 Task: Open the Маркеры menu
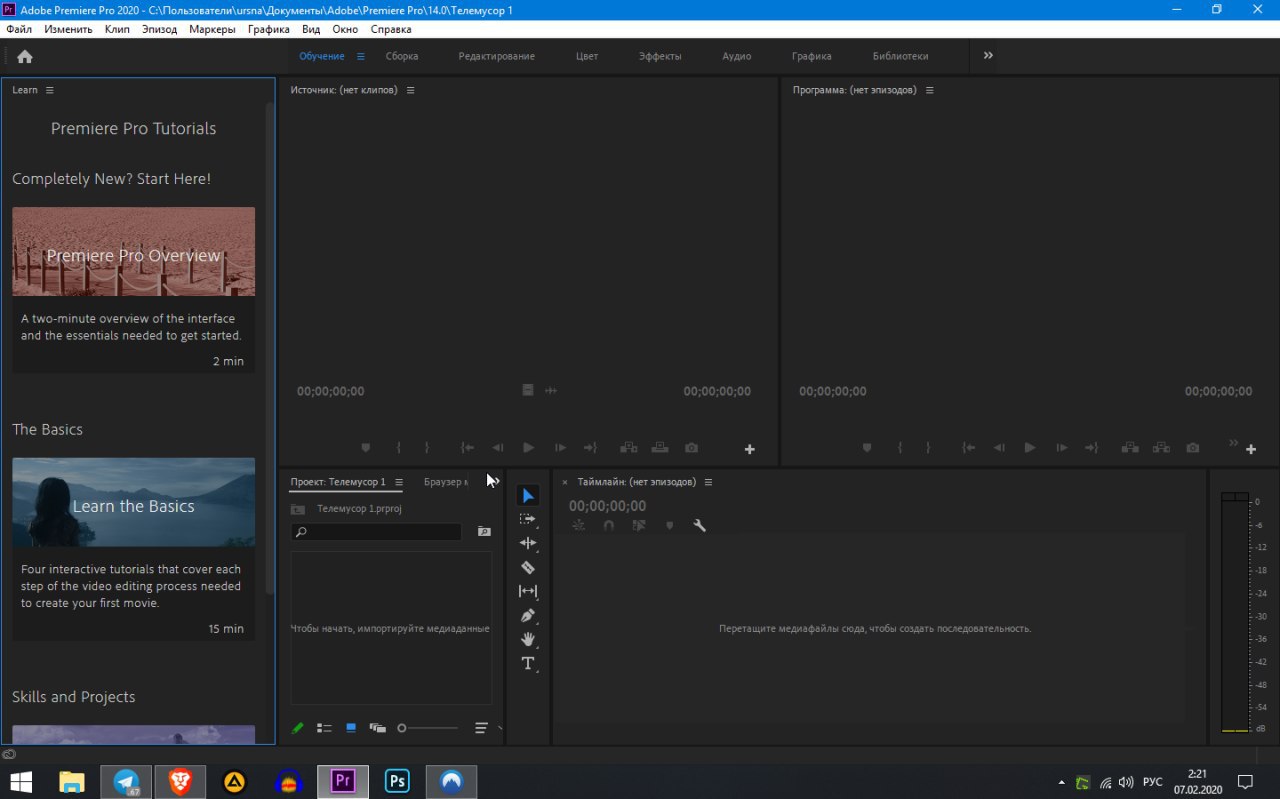tap(212, 29)
